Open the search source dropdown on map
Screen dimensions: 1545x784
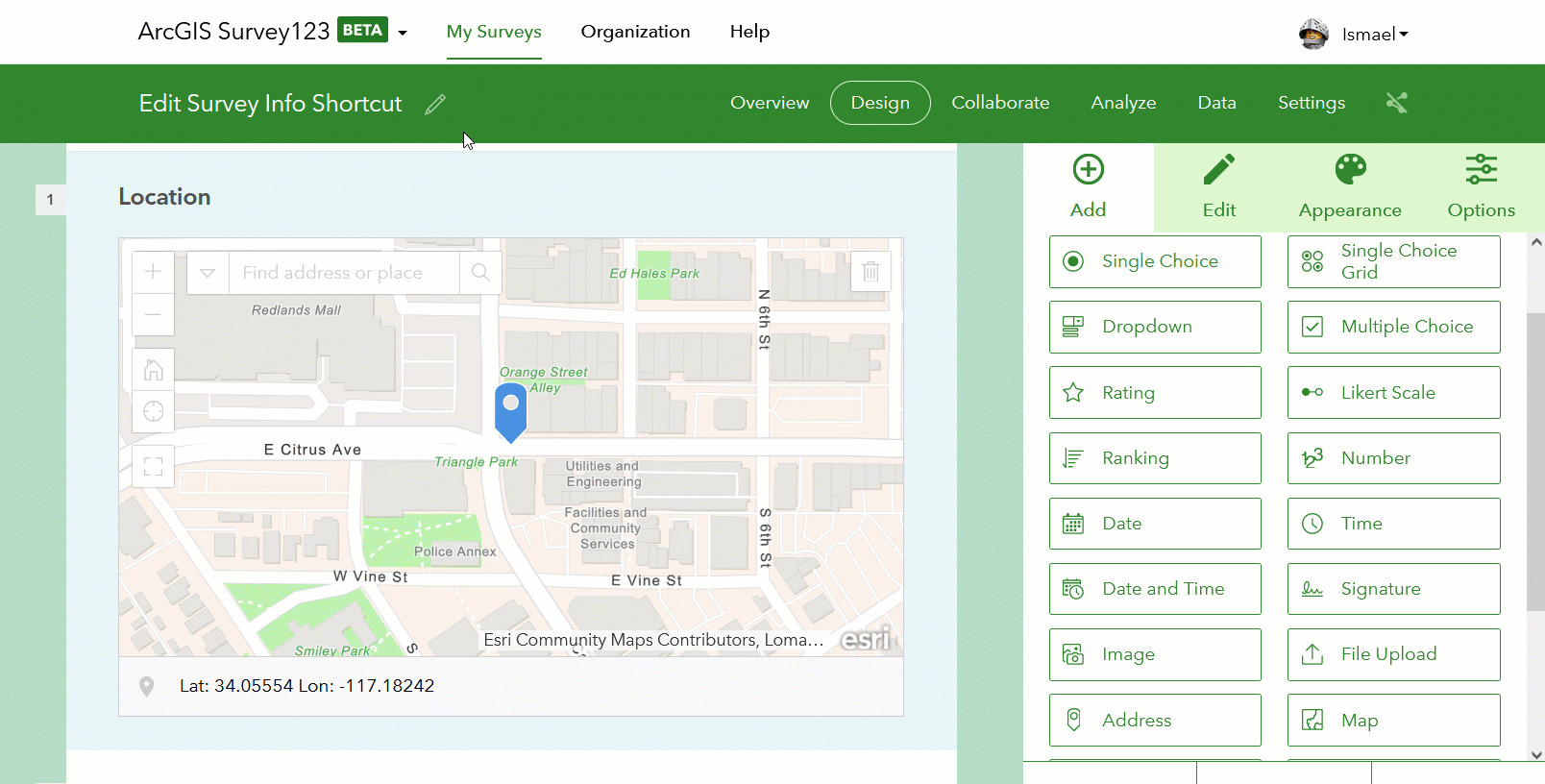click(x=208, y=273)
